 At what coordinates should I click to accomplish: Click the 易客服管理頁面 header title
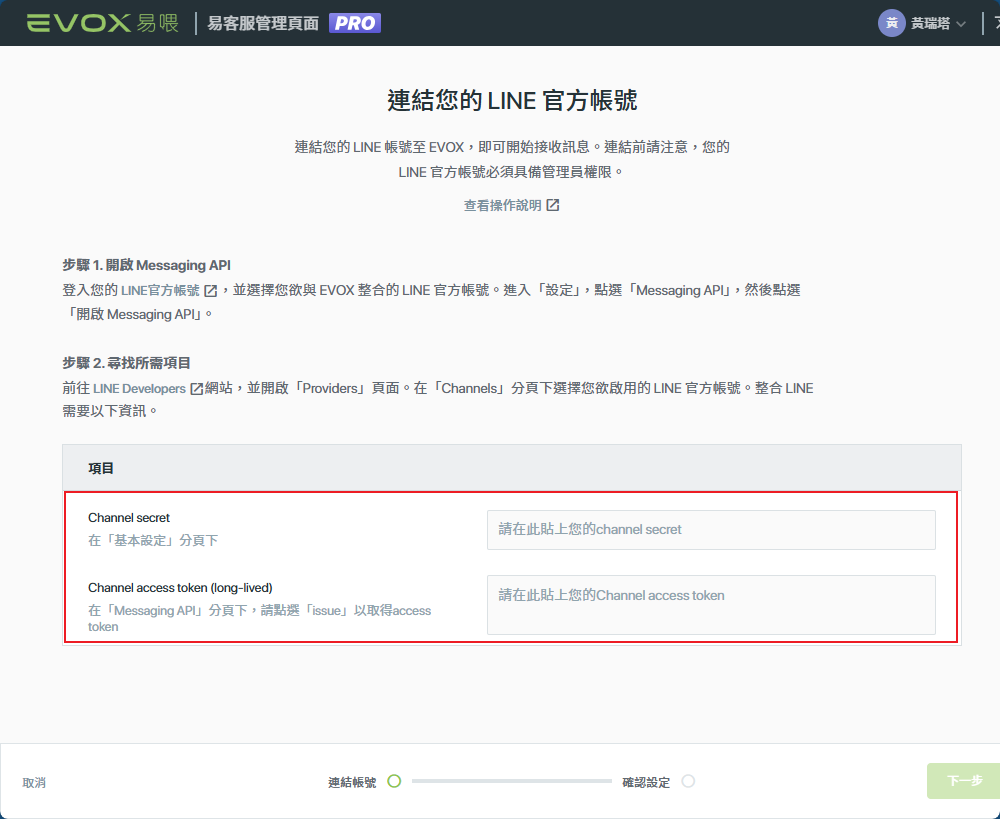tap(263, 24)
